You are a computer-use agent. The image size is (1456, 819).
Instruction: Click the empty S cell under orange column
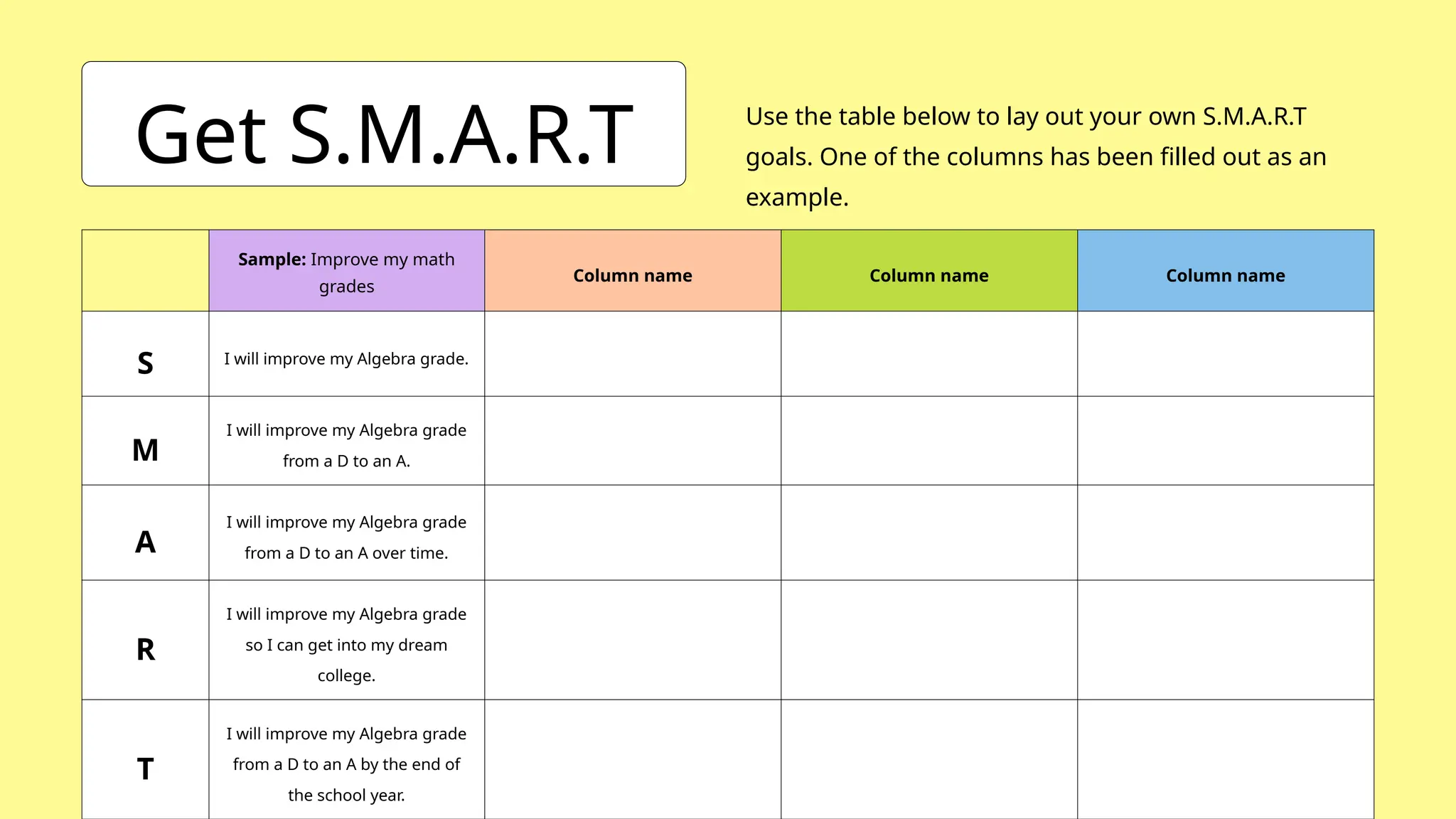coord(633,353)
